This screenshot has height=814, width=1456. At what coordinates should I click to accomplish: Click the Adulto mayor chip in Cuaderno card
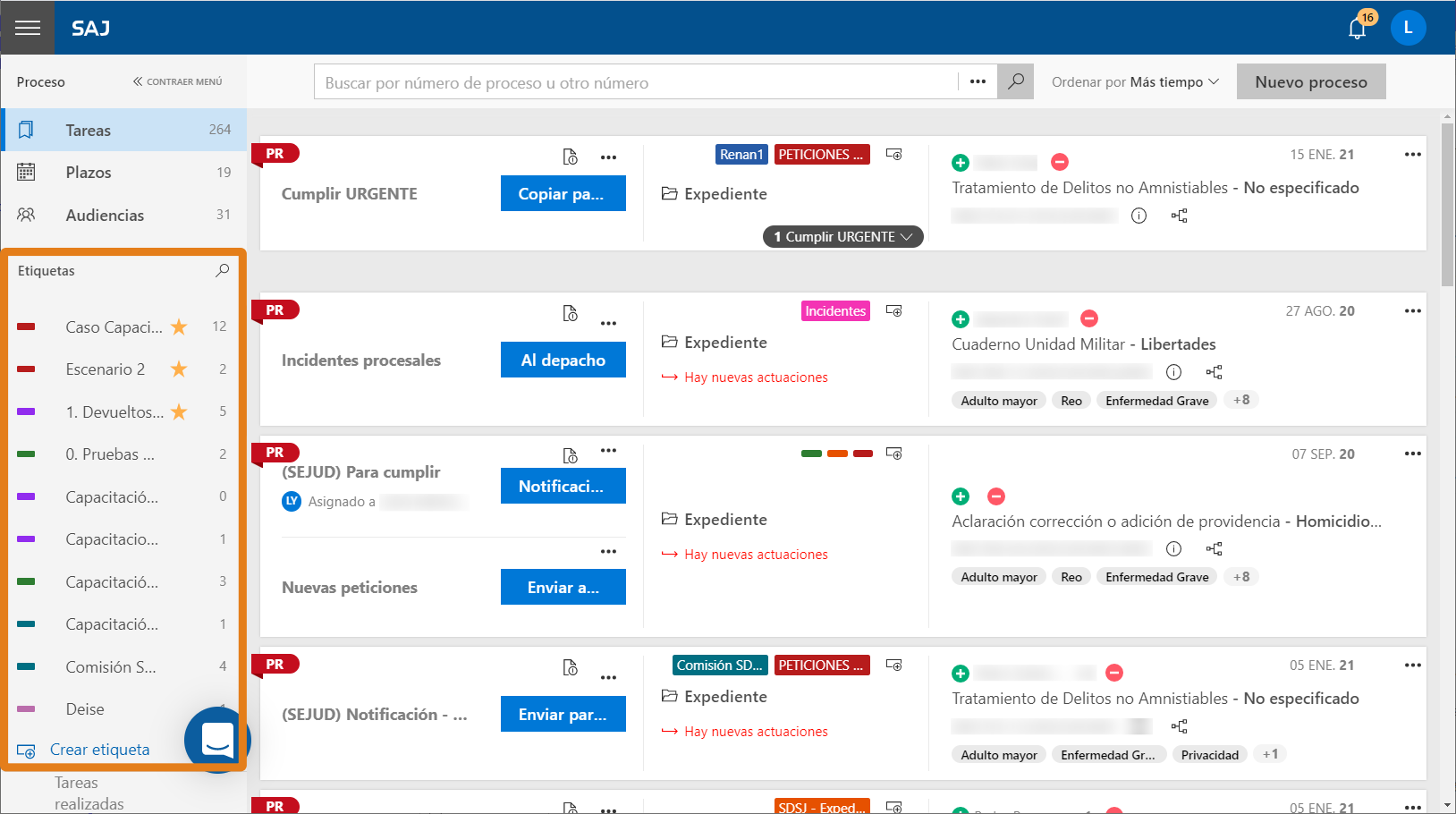[x=999, y=400]
